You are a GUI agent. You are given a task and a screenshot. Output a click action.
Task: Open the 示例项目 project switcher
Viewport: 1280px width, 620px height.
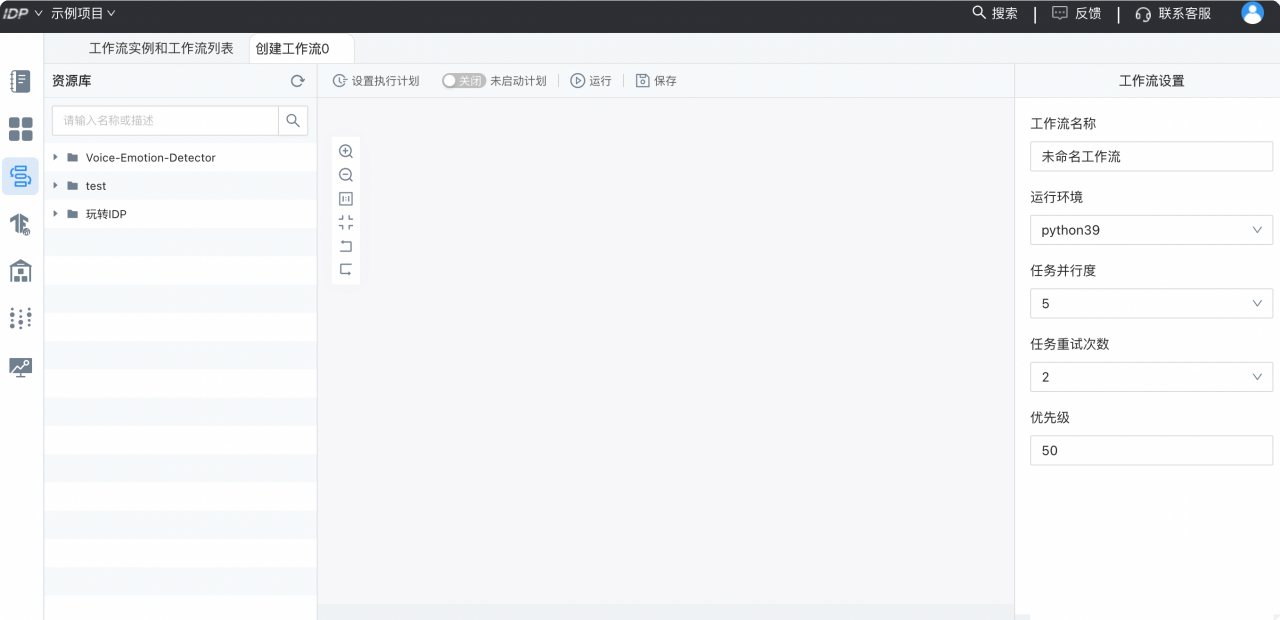pos(83,13)
